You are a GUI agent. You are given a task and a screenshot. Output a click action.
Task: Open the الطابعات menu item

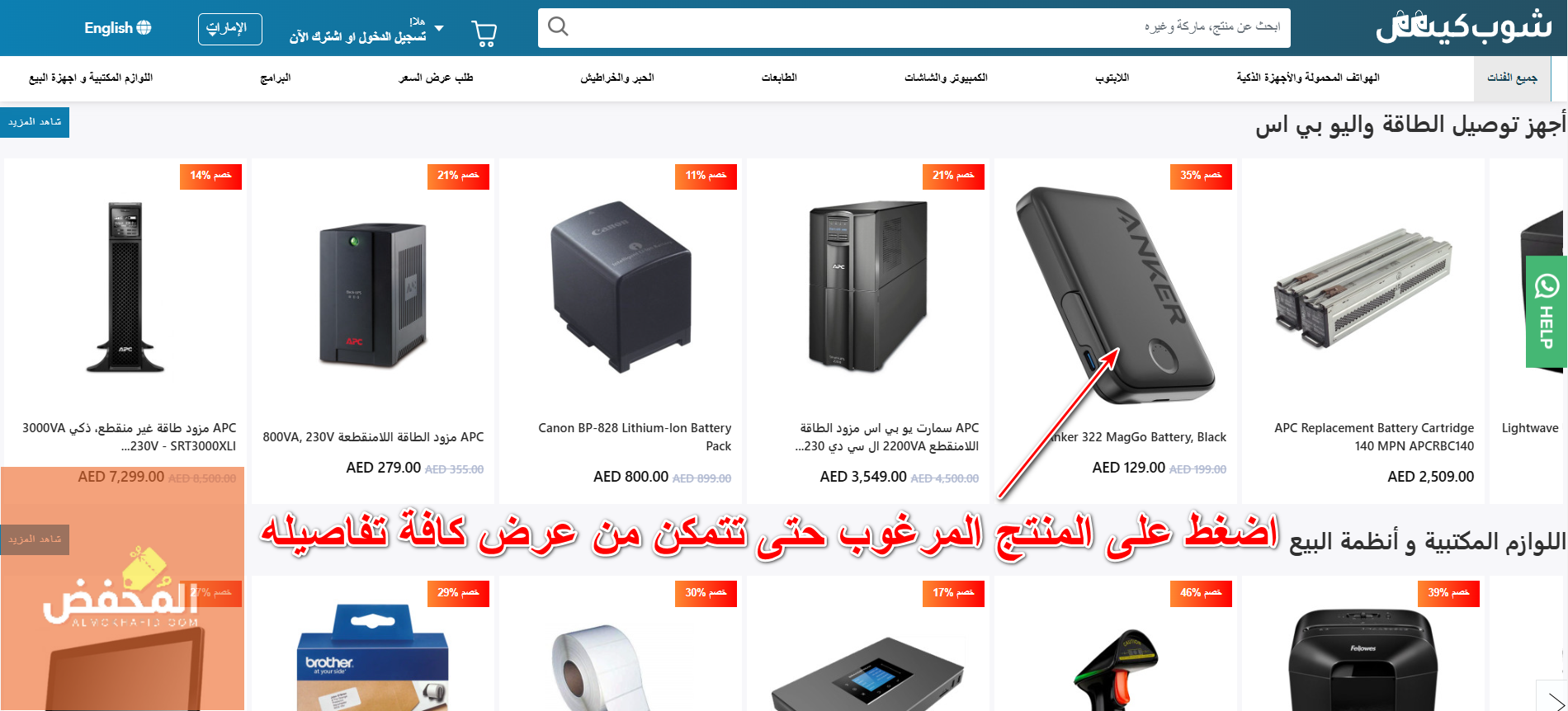[779, 78]
